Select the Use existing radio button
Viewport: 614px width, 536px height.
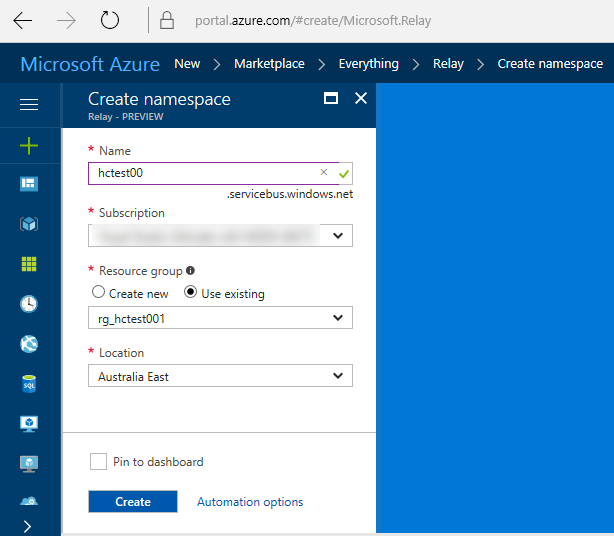pyautogui.click(x=191, y=293)
